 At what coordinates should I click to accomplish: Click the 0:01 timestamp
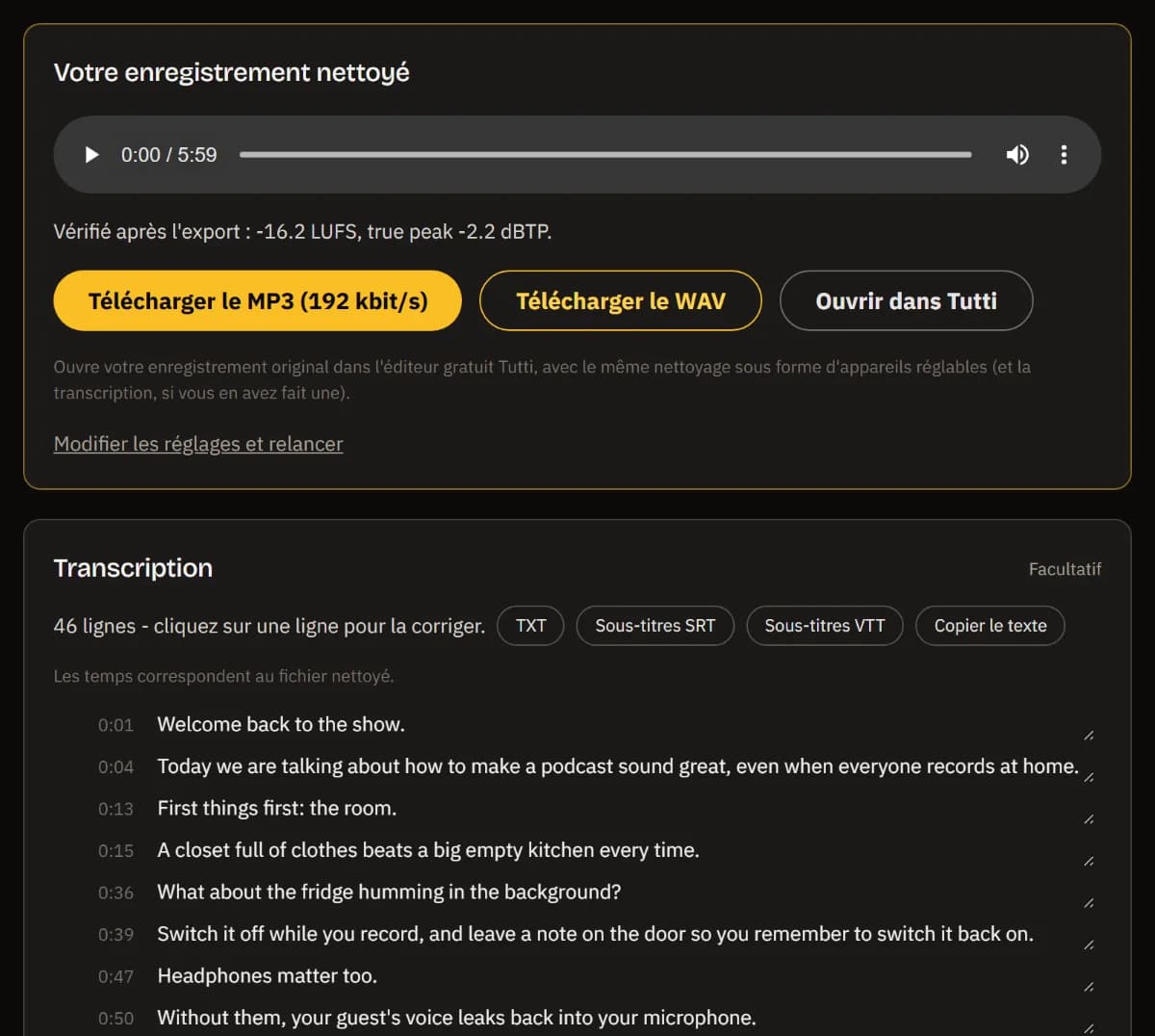click(115, 725)
